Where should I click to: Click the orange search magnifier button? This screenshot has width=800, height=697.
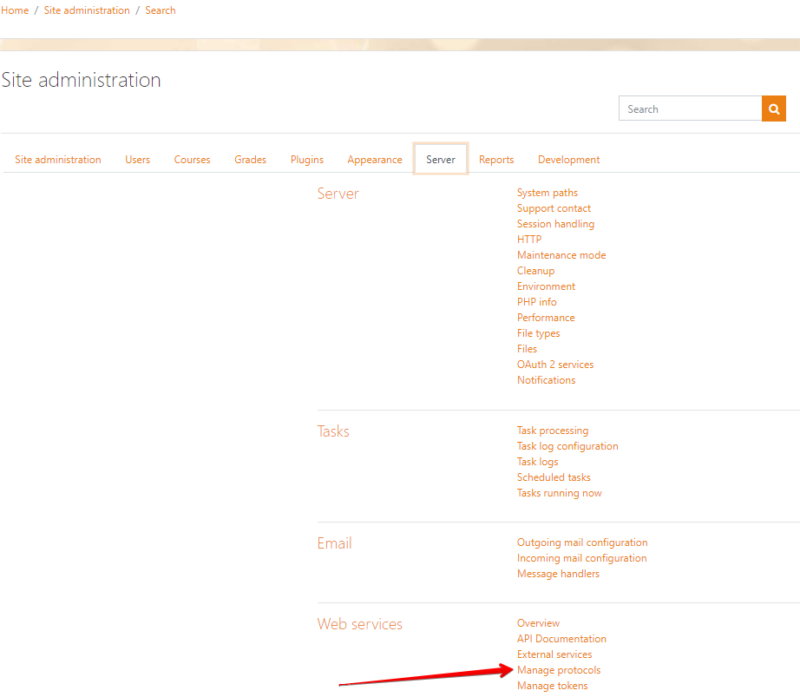click(x=773, y=109)
